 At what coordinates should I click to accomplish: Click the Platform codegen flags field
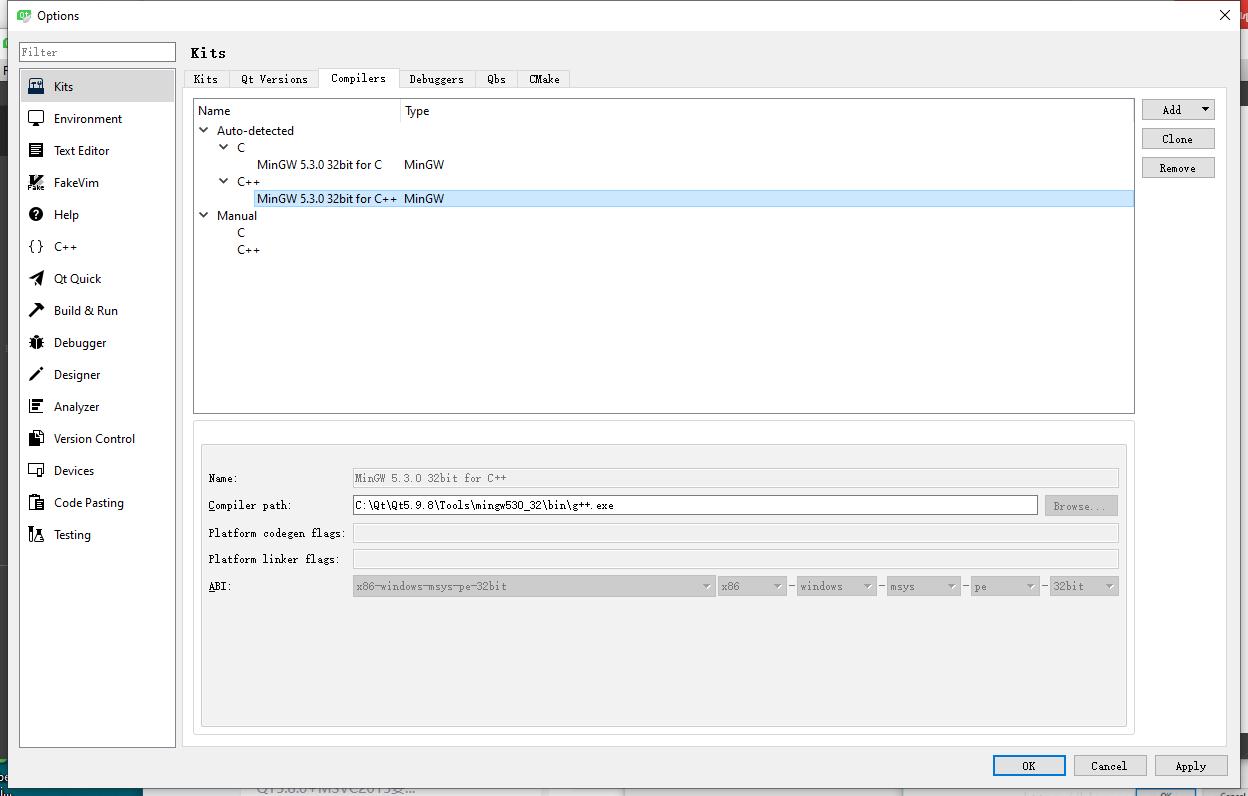(x=736, y=533)
